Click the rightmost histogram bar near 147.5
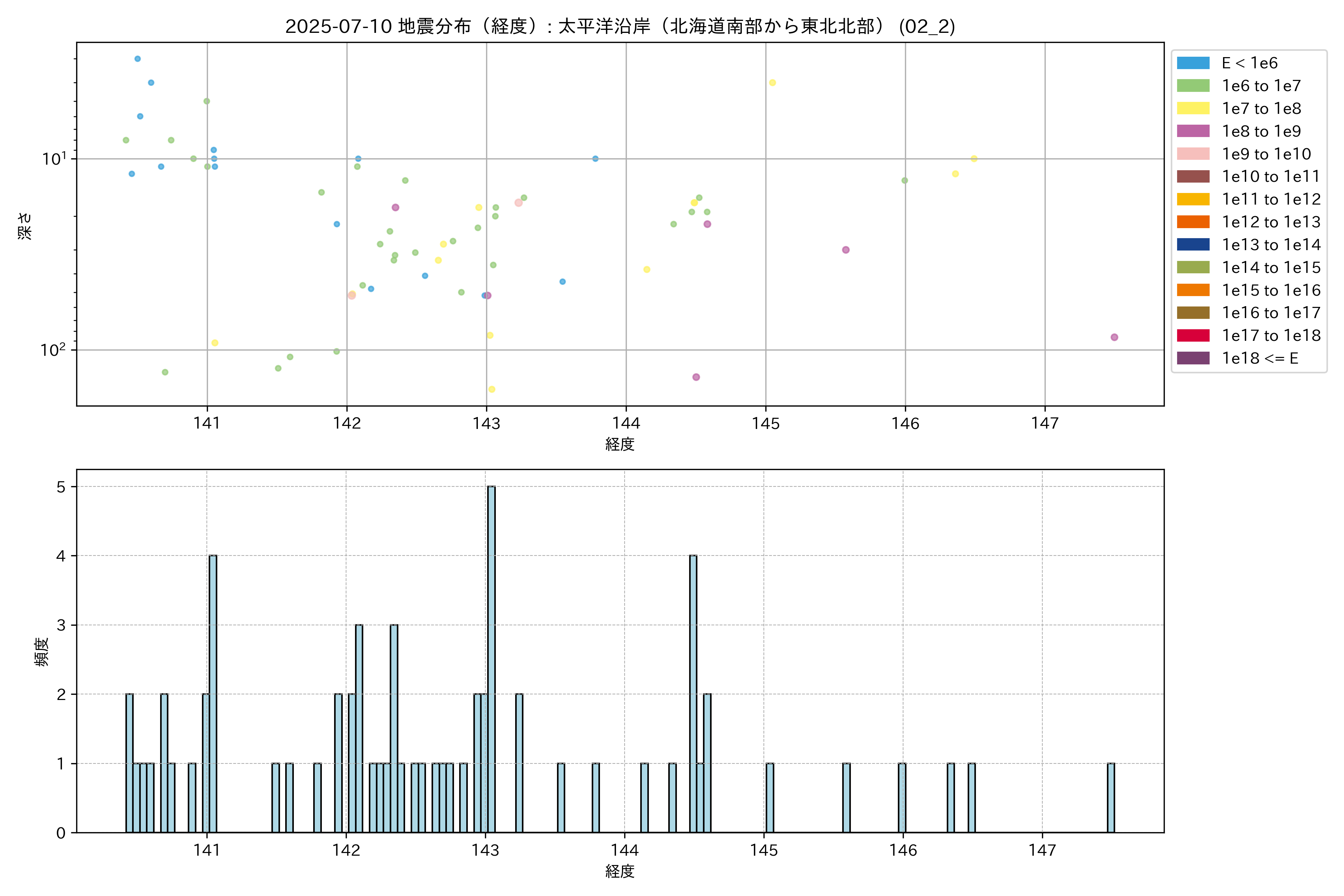 pyautogui.click(x=1111, y=798)
